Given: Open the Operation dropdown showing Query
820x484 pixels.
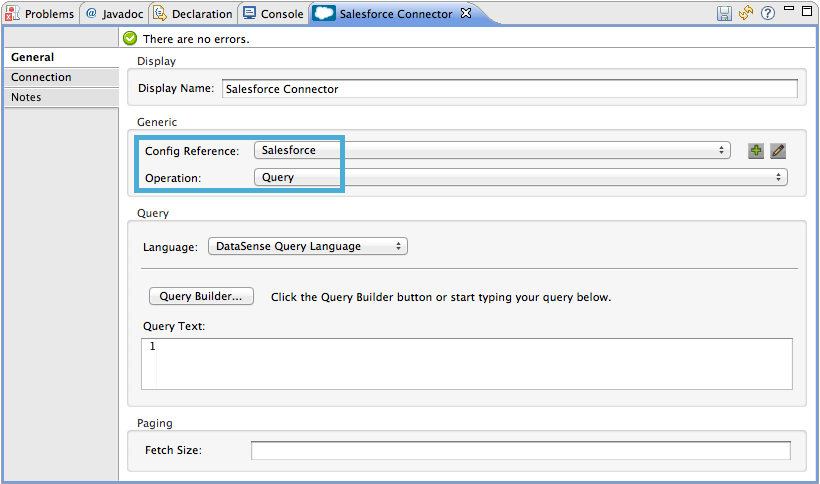Looking at the screenshot, I should tap(521, 177).
